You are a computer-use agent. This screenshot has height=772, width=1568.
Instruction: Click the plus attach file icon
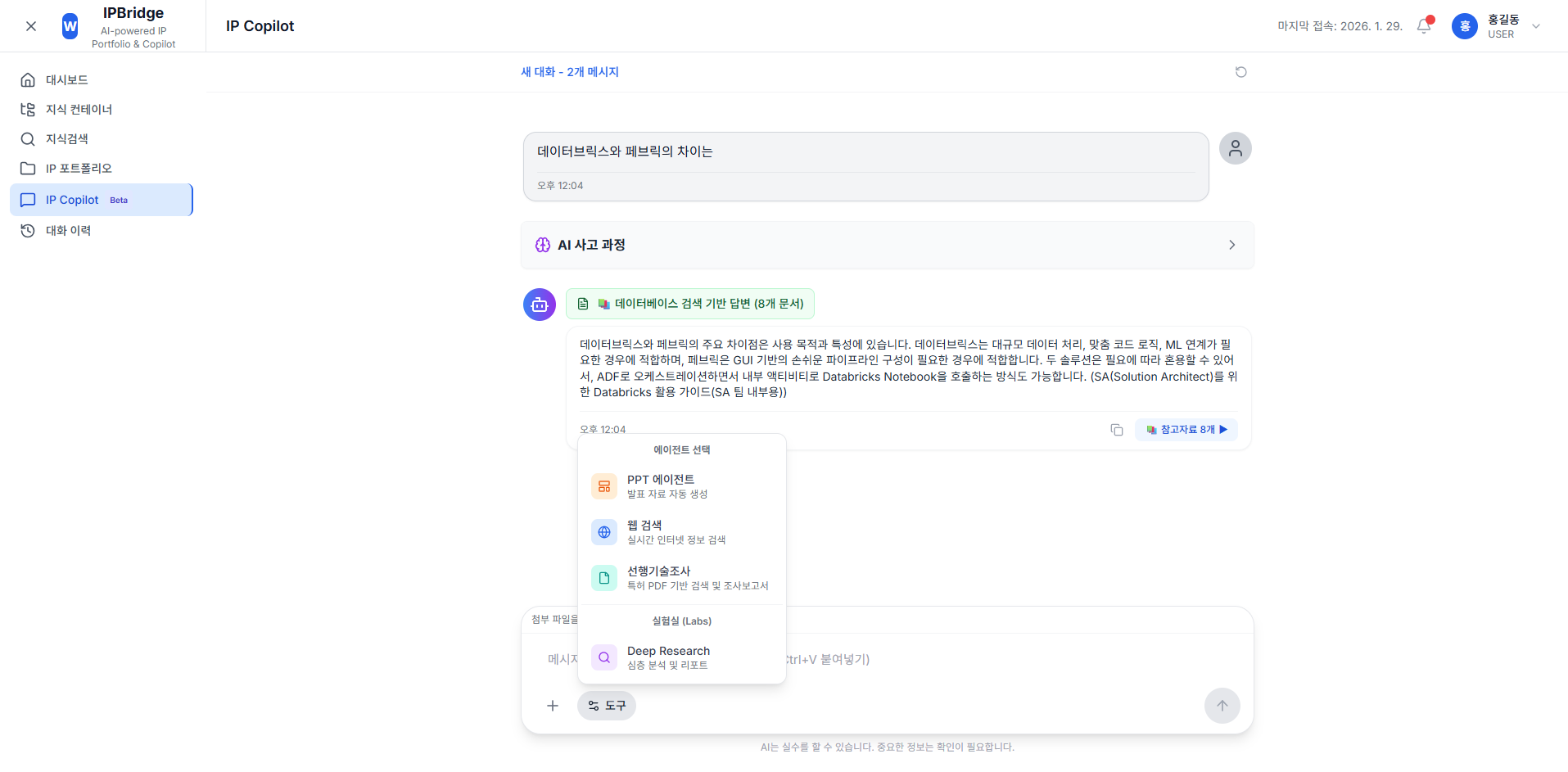pyautogui.click(x=553, y=706)
